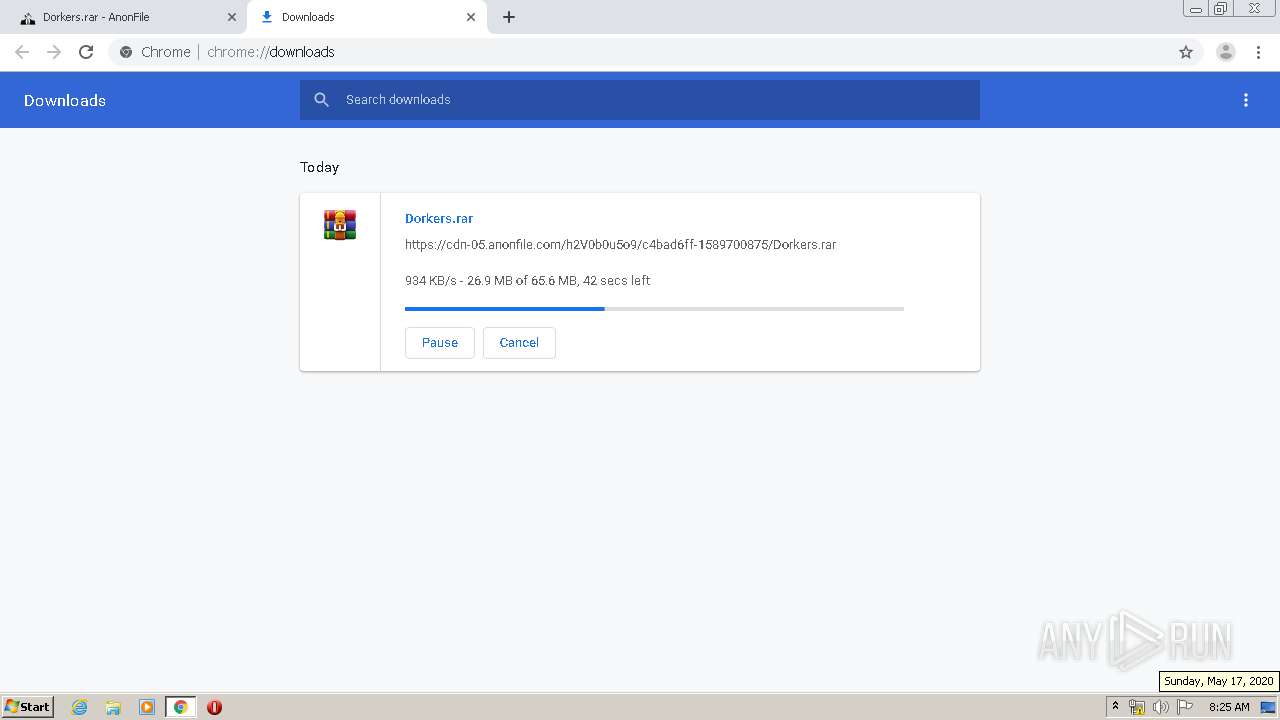1280x720 pixels.
Task: Bookmark this page with the star icon
Action: coord(1186,52)
